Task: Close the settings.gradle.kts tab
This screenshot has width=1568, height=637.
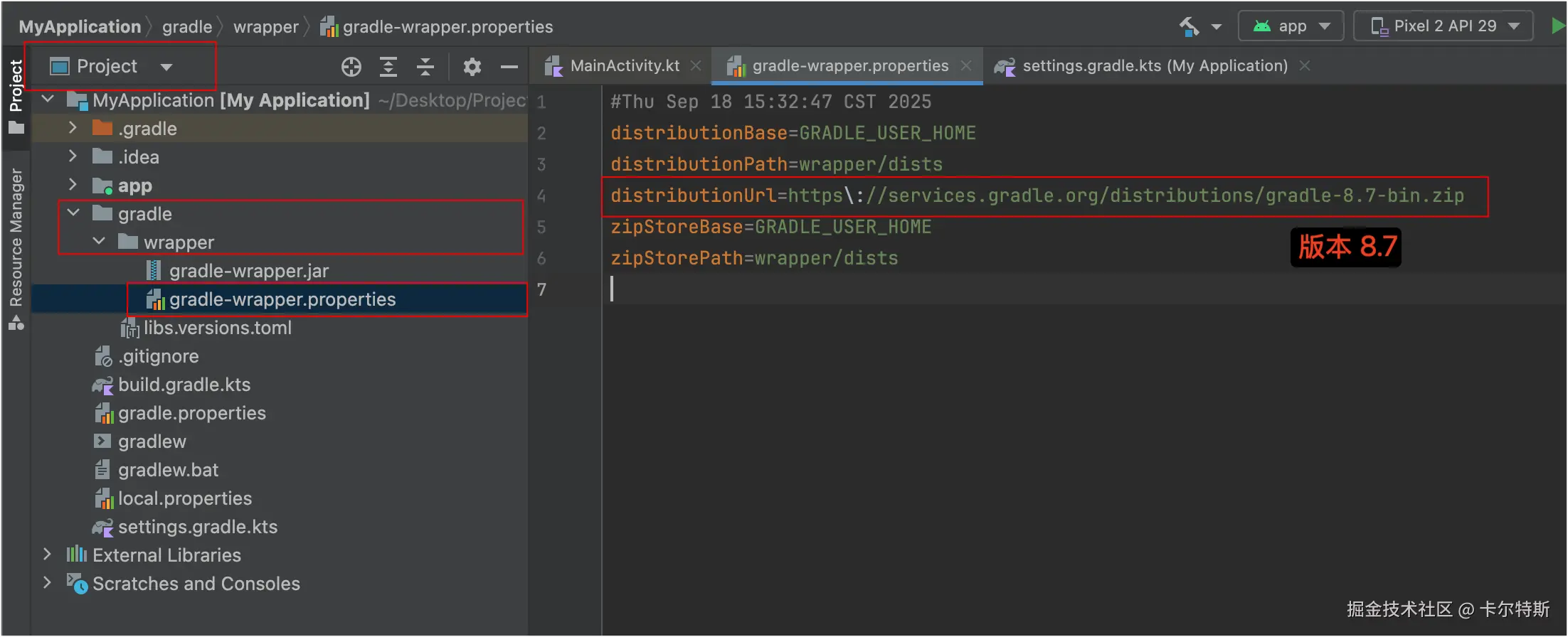Action: (1305, 65)
